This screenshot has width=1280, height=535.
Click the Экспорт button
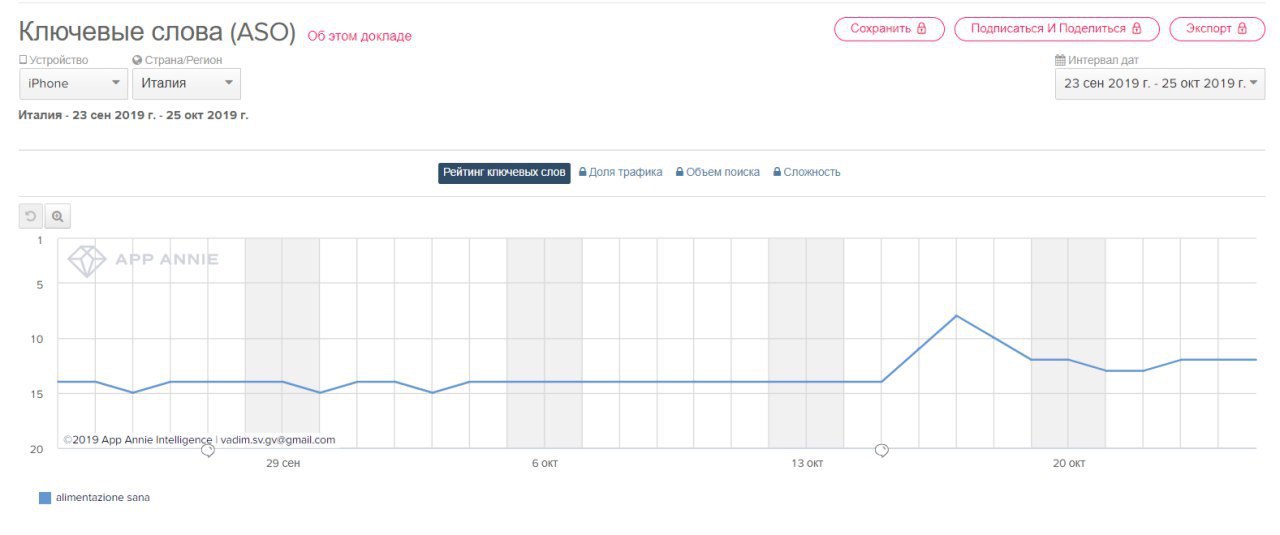(1216, 29)
